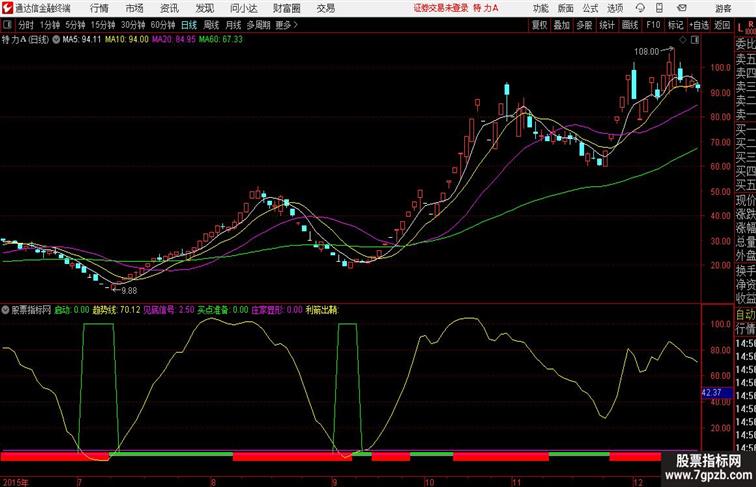Click the 庄家显形: 0.00 indicator value
The width and height of the screenshot is (756, 487).
(277, 310)
